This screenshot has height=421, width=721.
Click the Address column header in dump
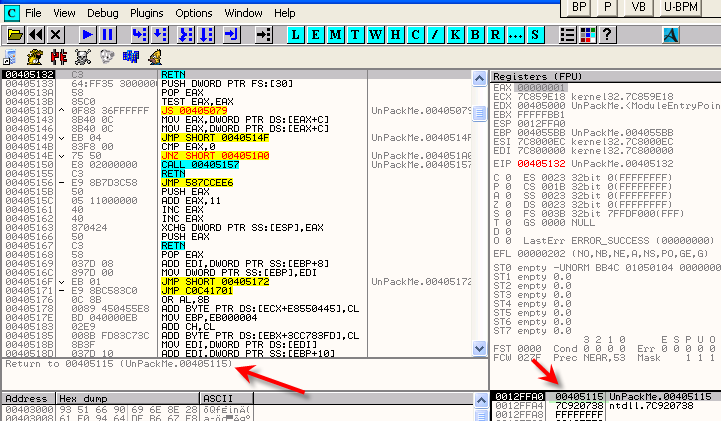coord(24,398)
